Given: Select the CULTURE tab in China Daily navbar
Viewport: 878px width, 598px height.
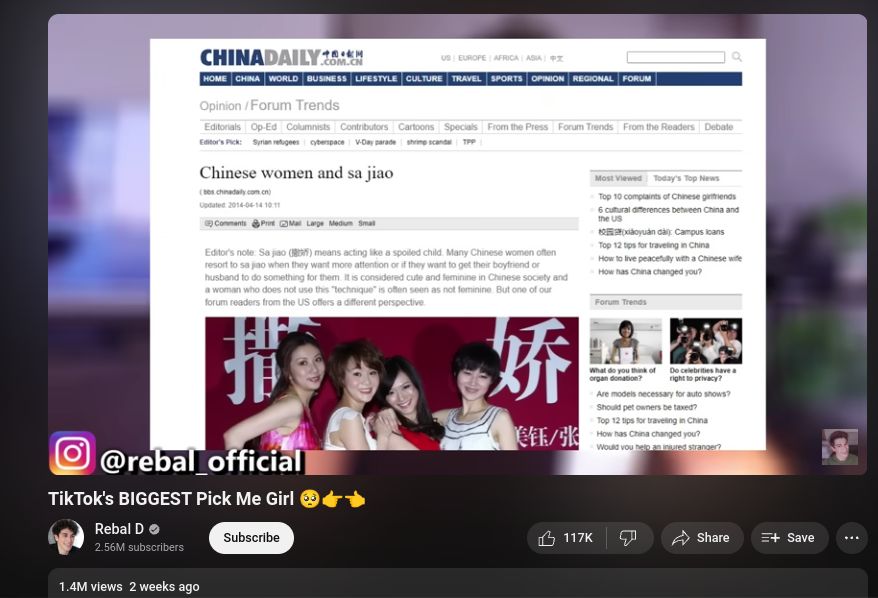Looking at the screenshot, I should point(424,79).
